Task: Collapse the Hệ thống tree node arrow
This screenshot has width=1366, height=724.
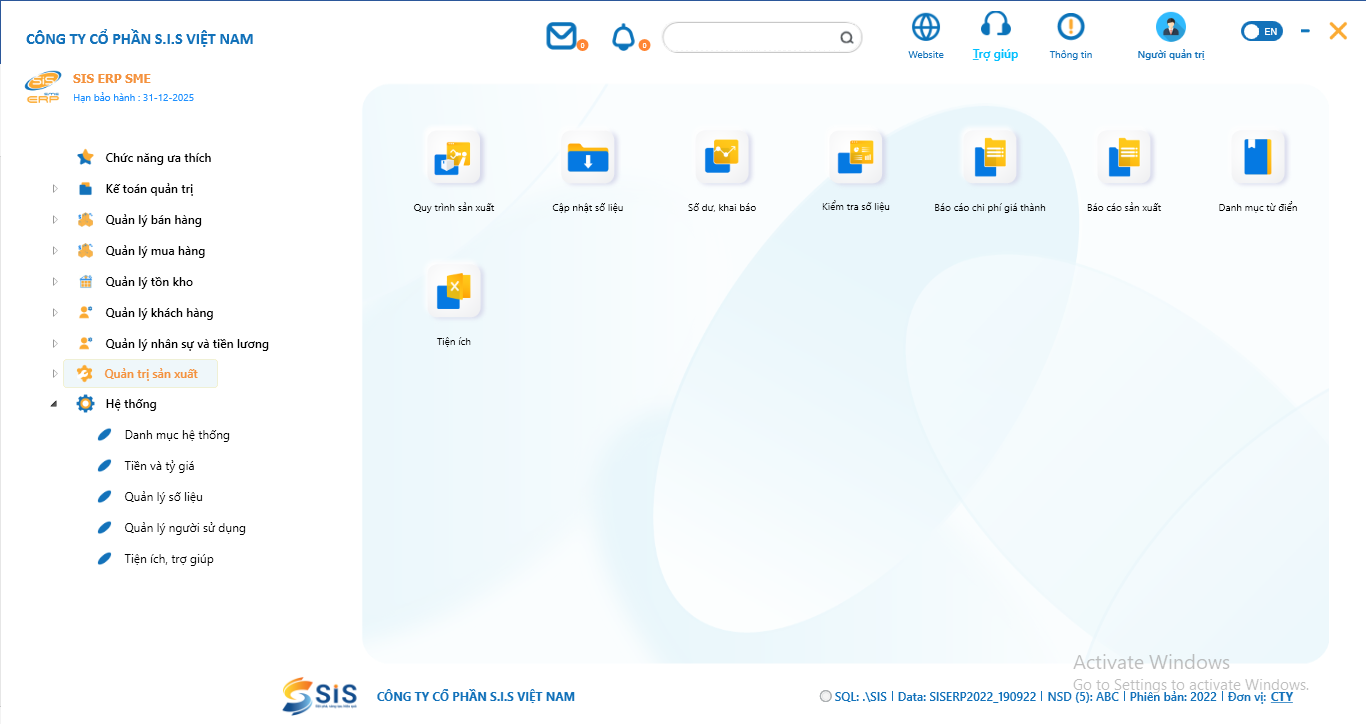Action: point(54,405)
